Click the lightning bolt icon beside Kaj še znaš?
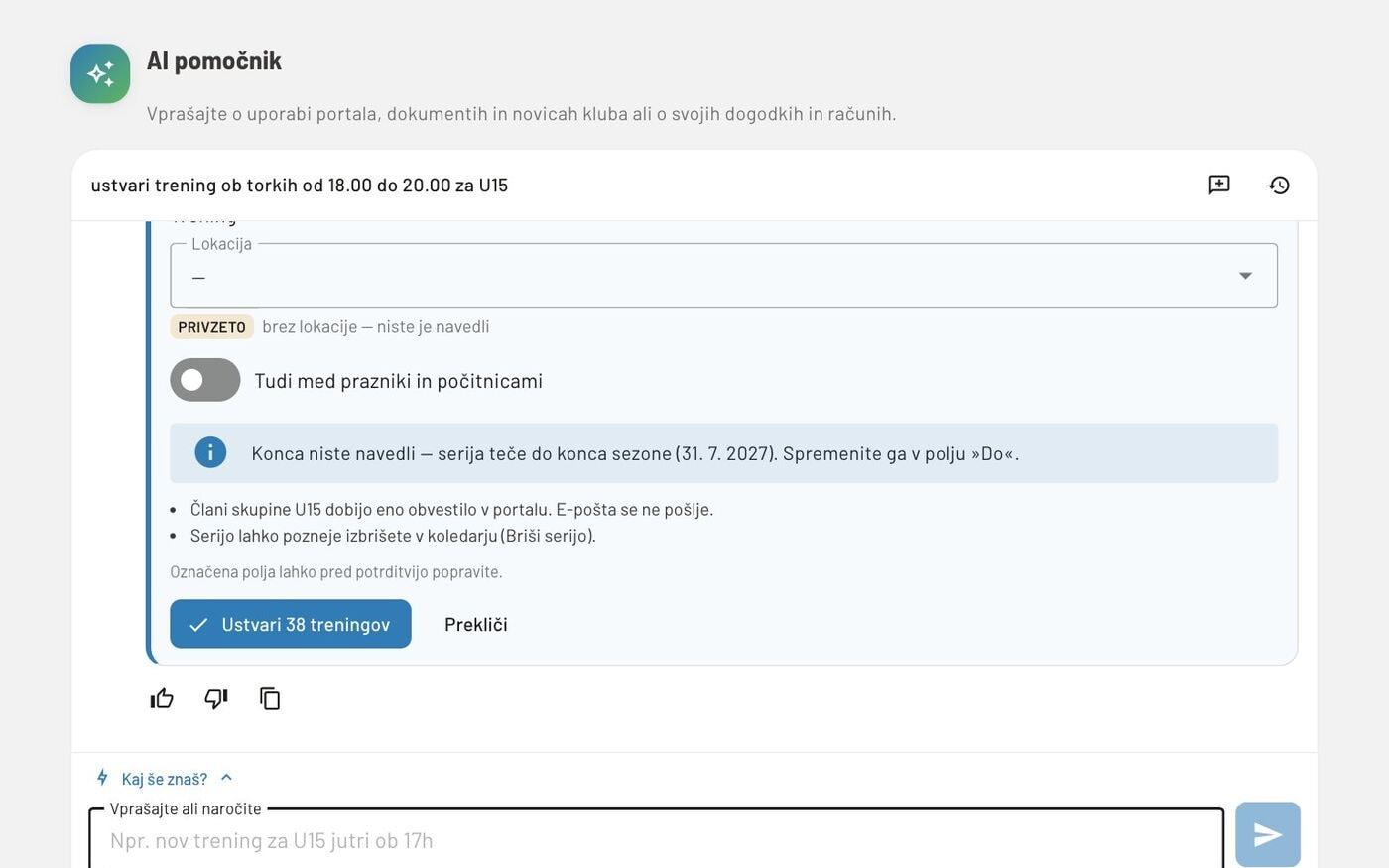 [102, 778]
